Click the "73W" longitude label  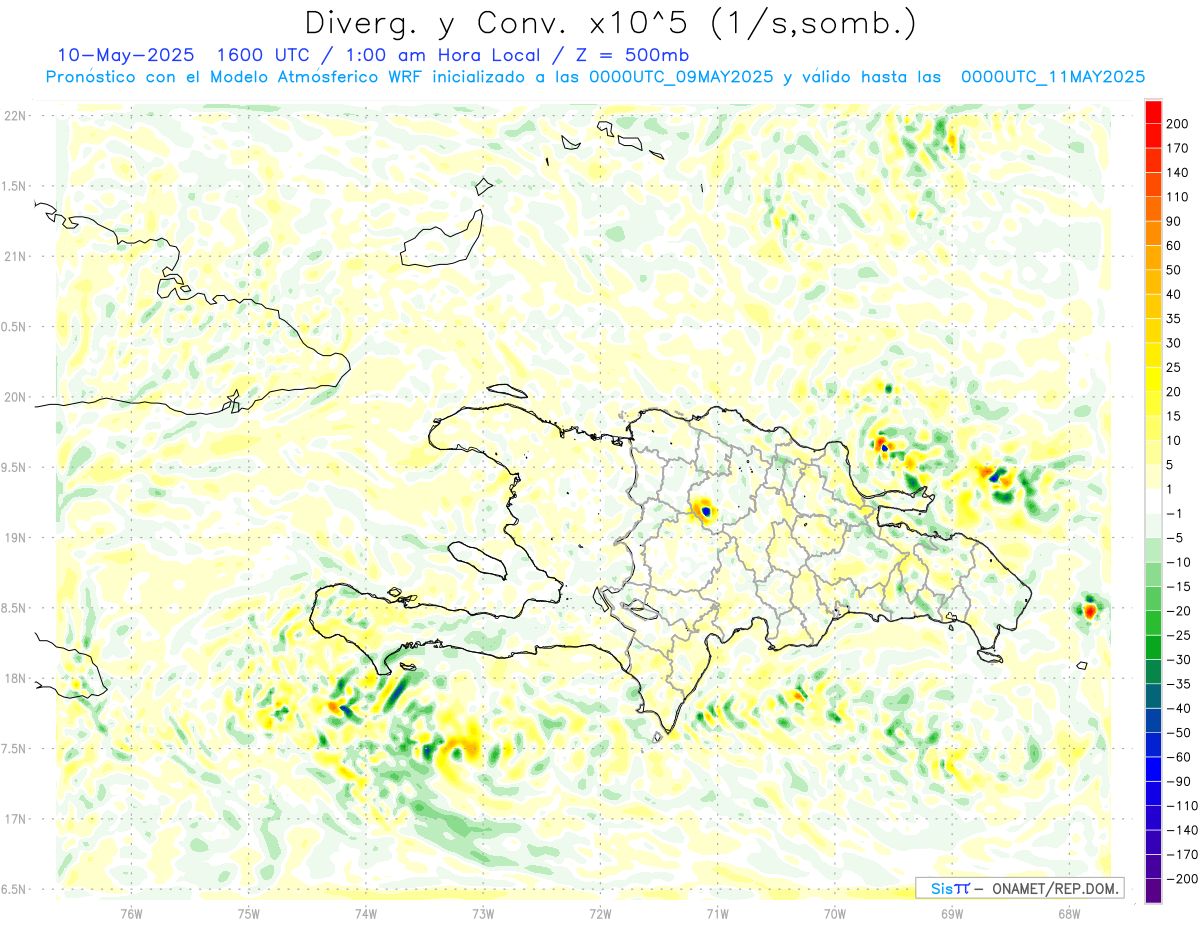(x=483, y=913)
